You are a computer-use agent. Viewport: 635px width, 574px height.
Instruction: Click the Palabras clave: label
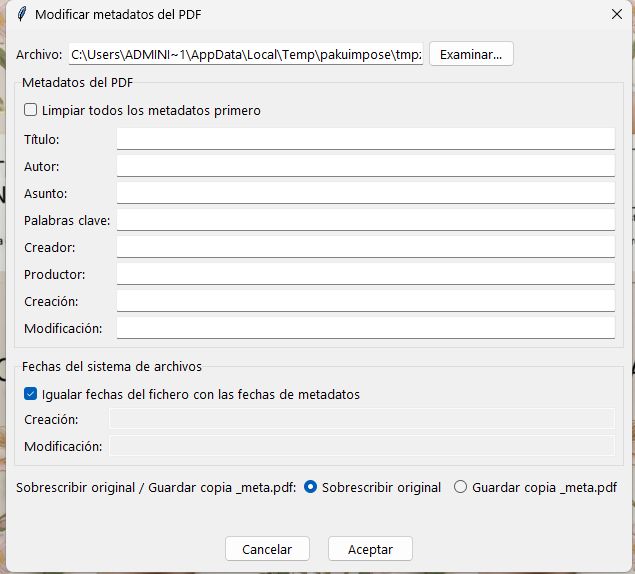[x=67, y=220]
